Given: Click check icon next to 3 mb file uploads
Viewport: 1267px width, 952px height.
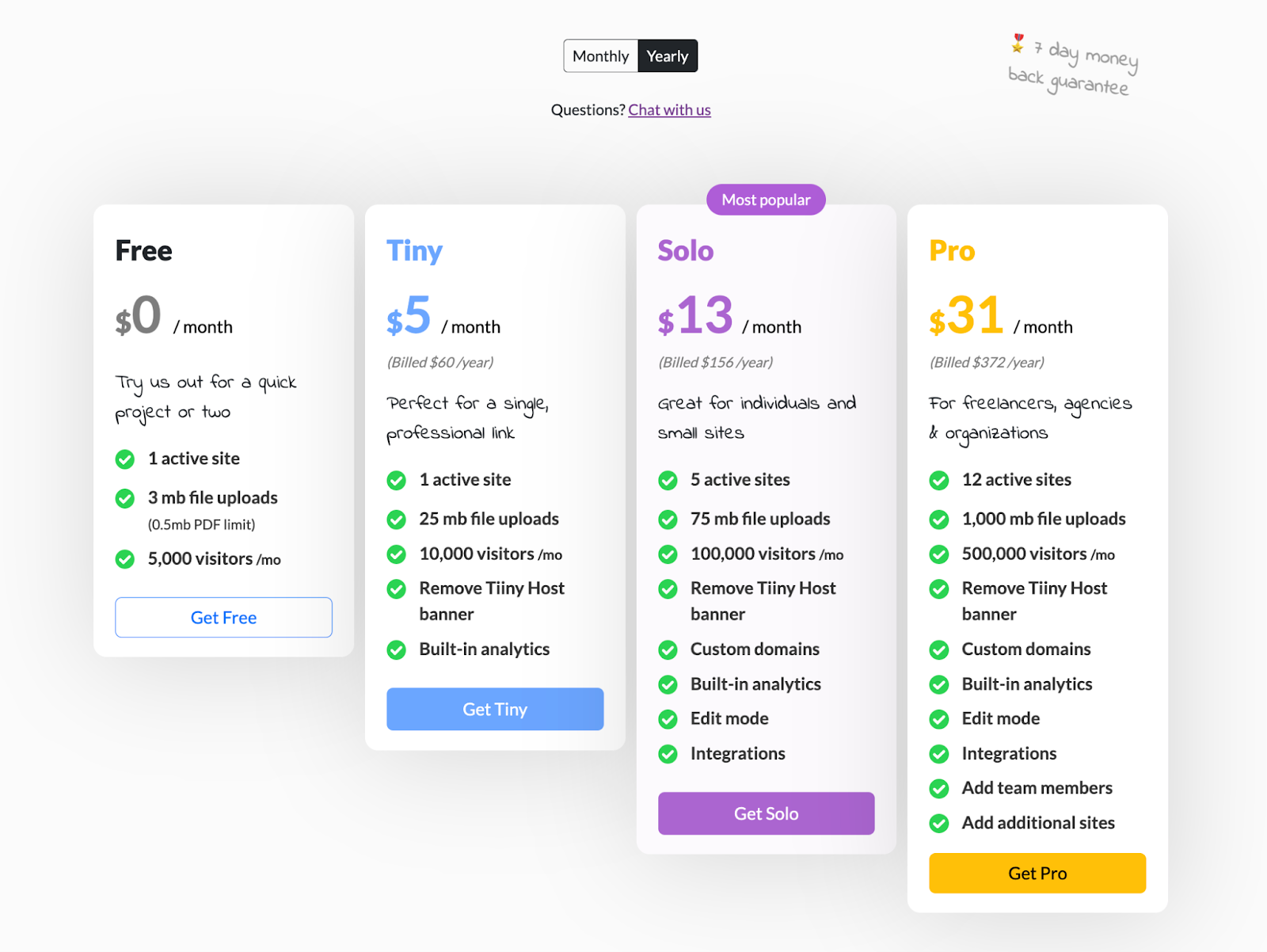Looking at the screenshot, I should coord(125,498).
